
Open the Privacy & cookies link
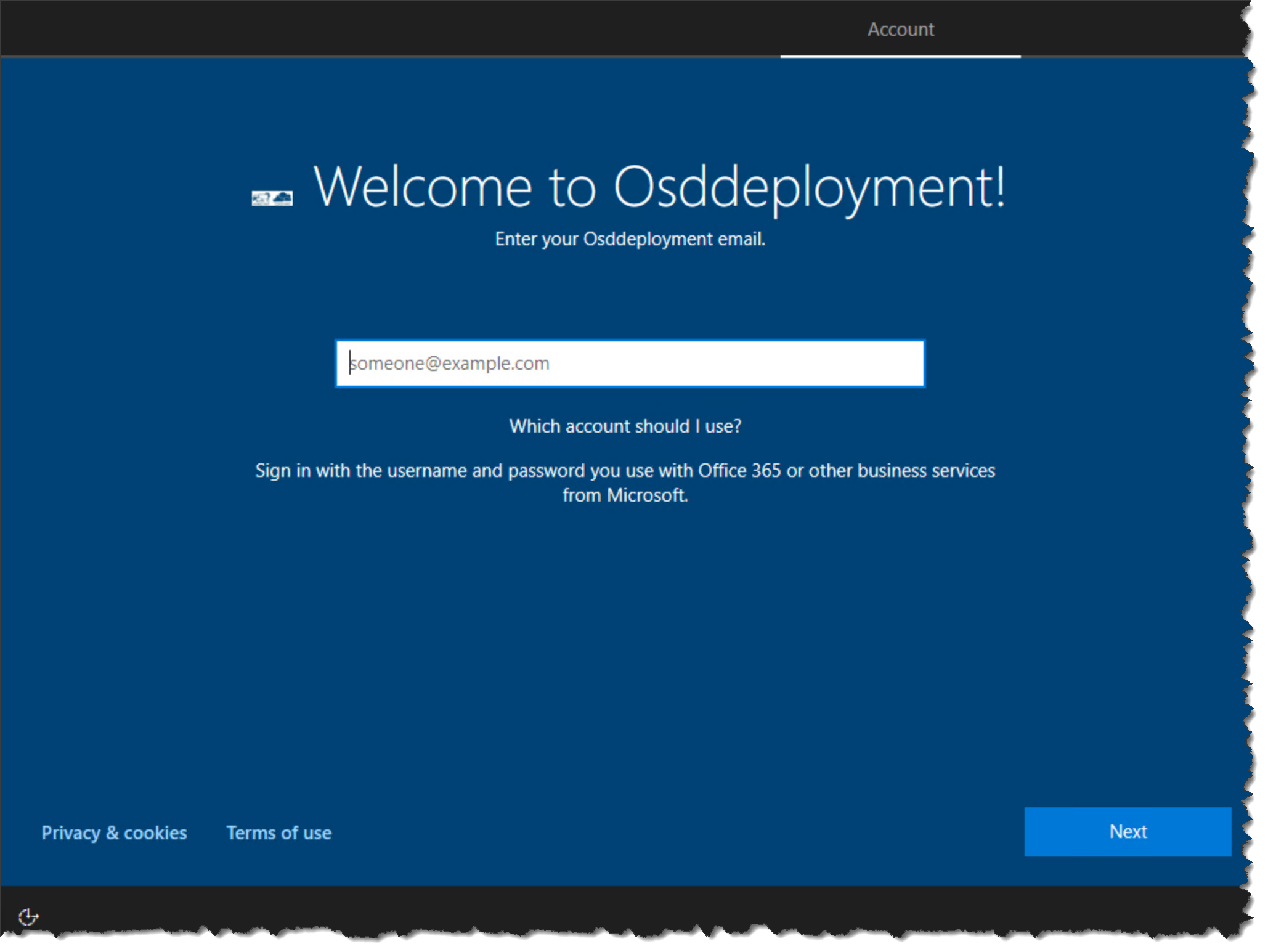[x=114, y=832]
